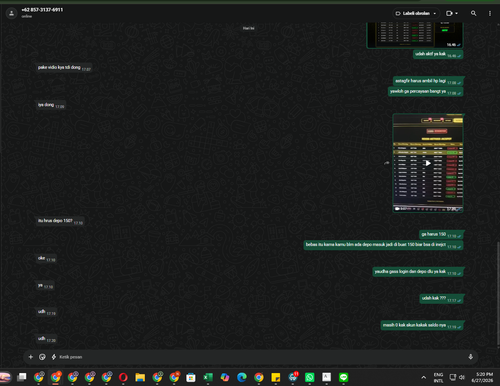This screenshot has width=500, height=386.
Task: Open the WhatsApp app in the taskbar
Action: pyautogui.click(x=310, y=377)
